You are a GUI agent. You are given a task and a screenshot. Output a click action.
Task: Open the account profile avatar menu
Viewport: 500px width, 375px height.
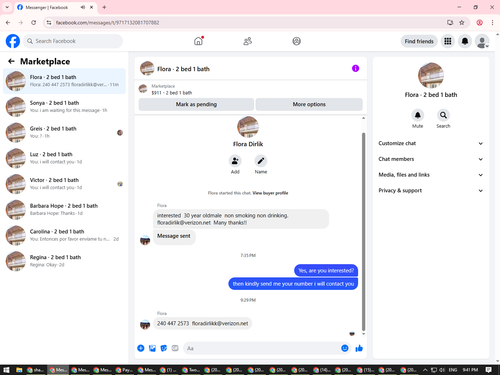[482, 41]
